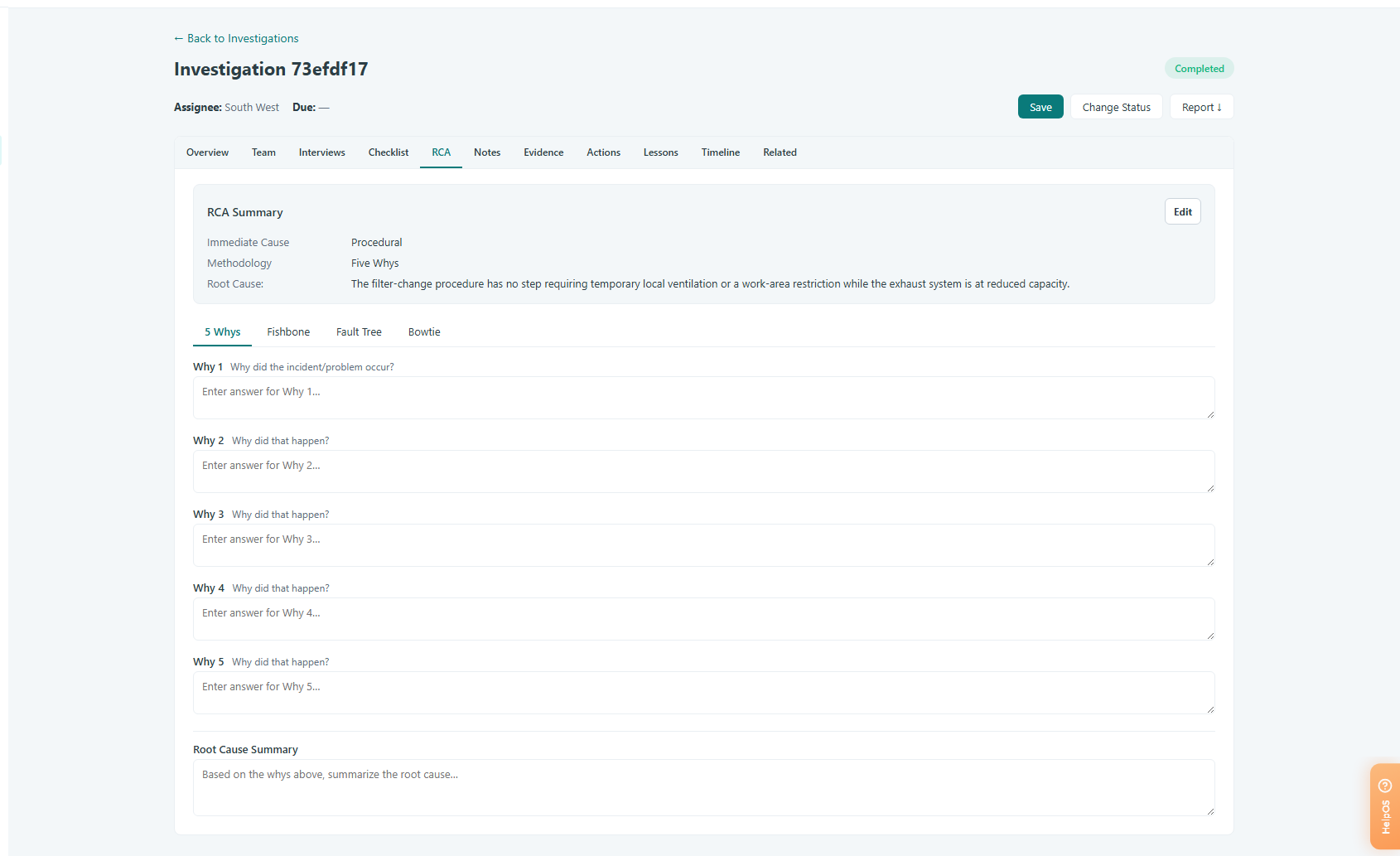
Task: Switch to the Fishbone sub-tab
Action: click(x=288, y=331)
